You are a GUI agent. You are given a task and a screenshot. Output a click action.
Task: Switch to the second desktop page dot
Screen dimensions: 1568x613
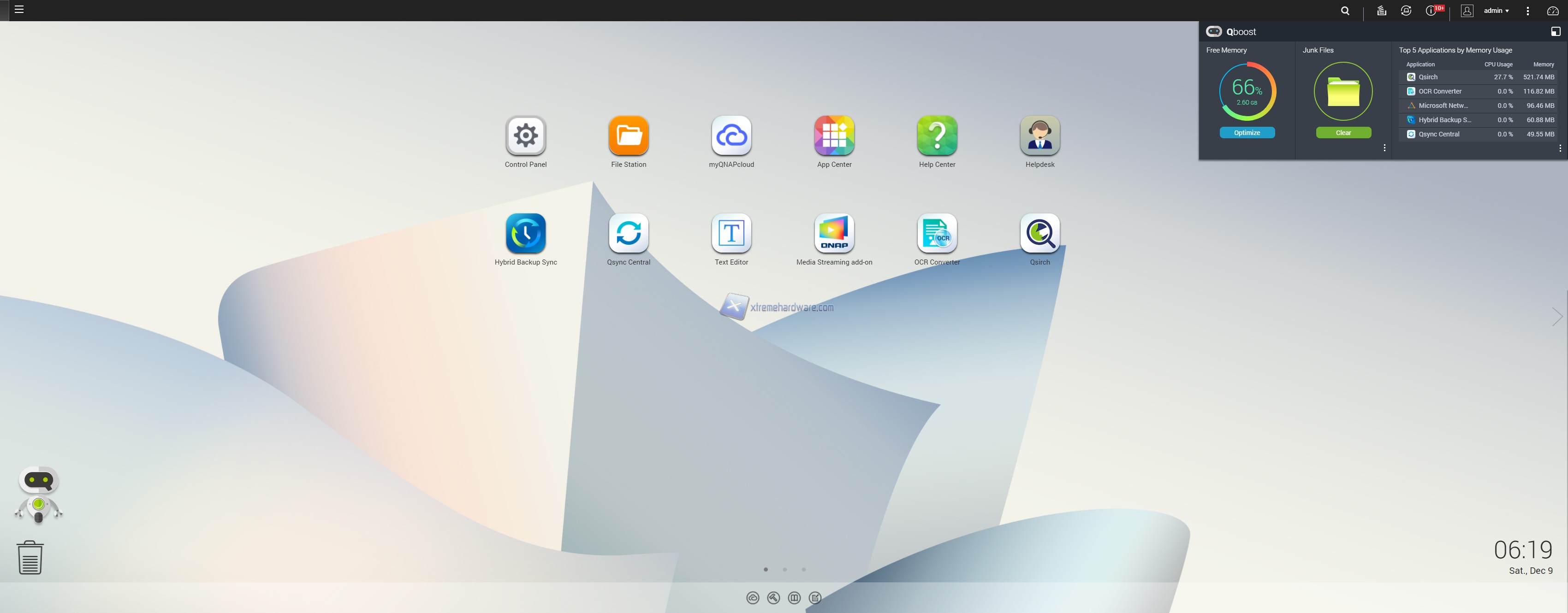[784, 569]
